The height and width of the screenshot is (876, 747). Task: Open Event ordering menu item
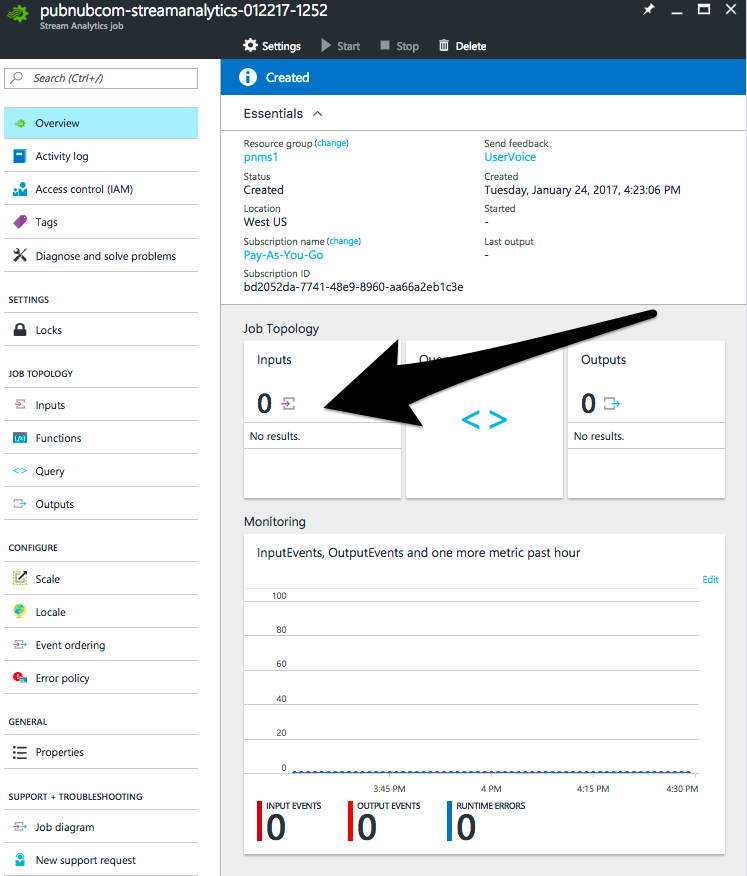101,645
